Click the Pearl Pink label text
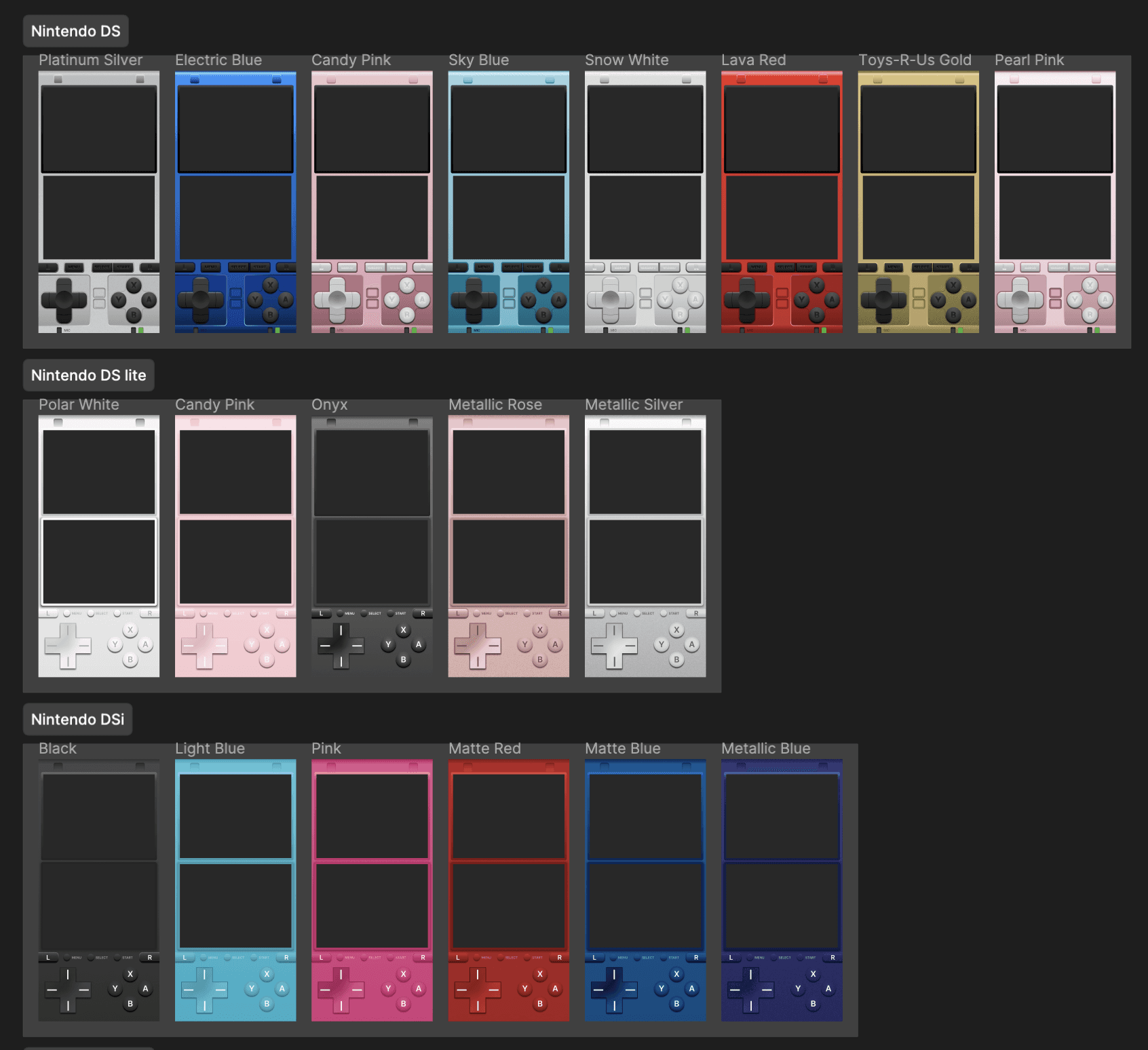The width and height of the screenshot is (1148, 1050). tap(1029, 60)
